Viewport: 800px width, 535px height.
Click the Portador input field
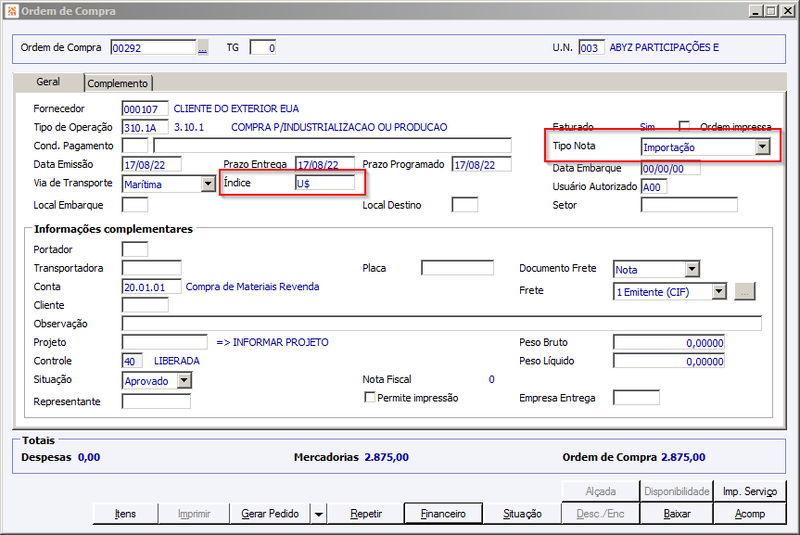135,249
